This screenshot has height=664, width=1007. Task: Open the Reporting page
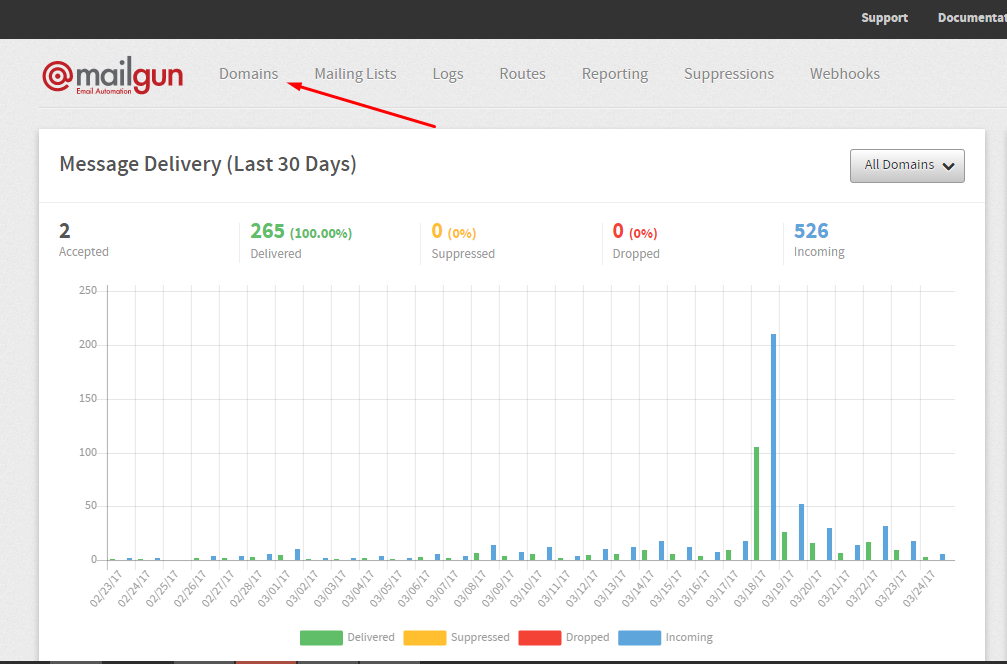click(614, 74)
